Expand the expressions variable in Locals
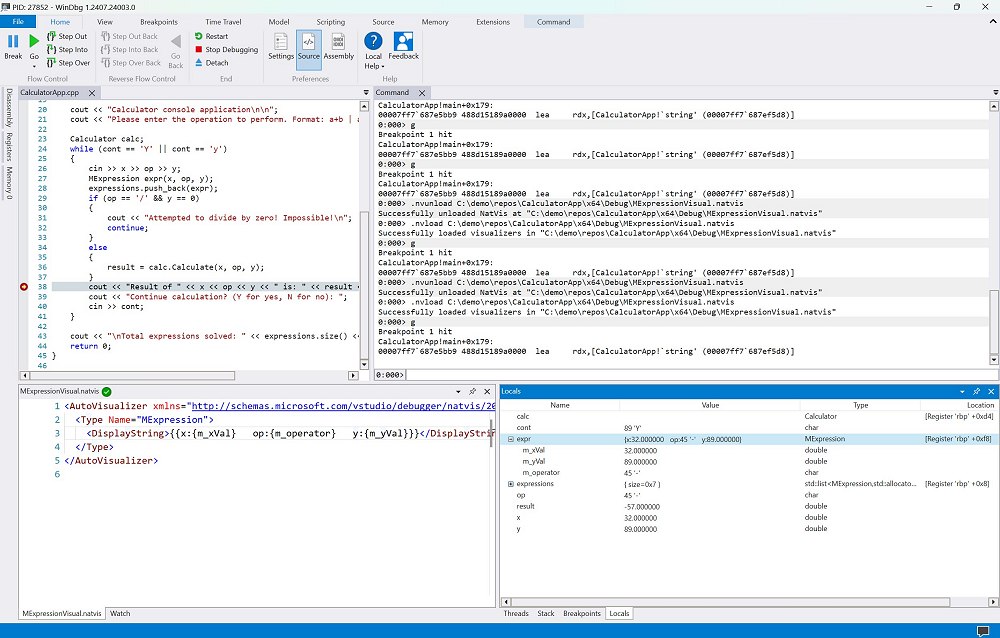This screenshot has width=1000, height=638. point(511,484)
